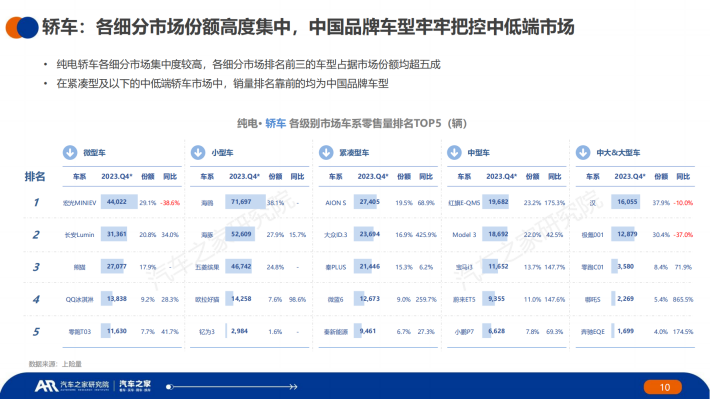Click the orange page number 10 badge

tap(663, 387)
